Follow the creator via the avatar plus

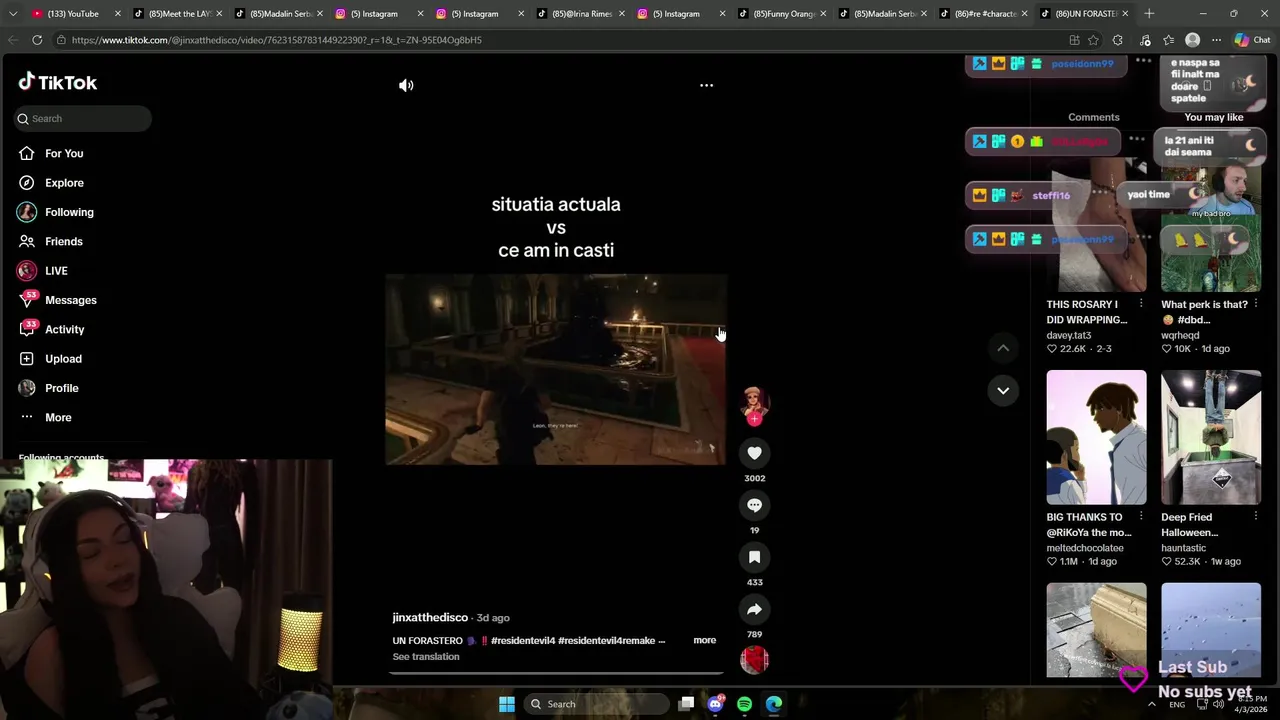click(754, 419)
